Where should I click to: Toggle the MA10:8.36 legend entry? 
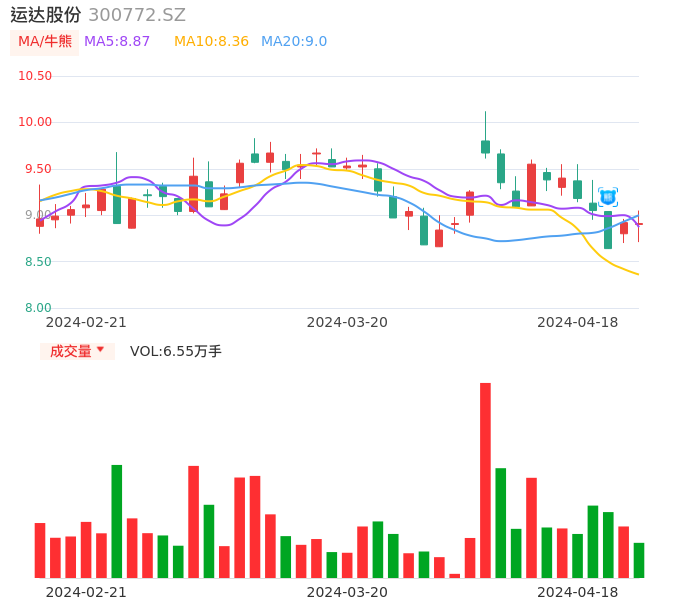pos(211,42)
